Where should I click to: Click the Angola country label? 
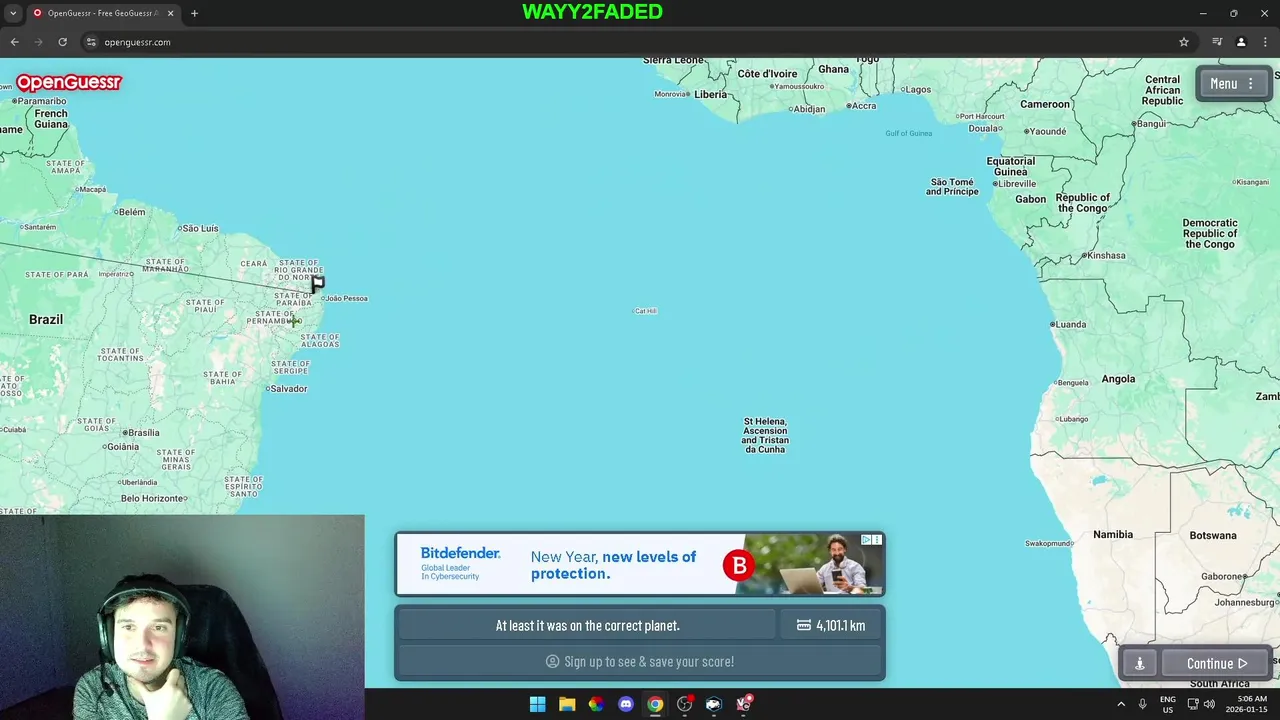tap(1118, 379)
